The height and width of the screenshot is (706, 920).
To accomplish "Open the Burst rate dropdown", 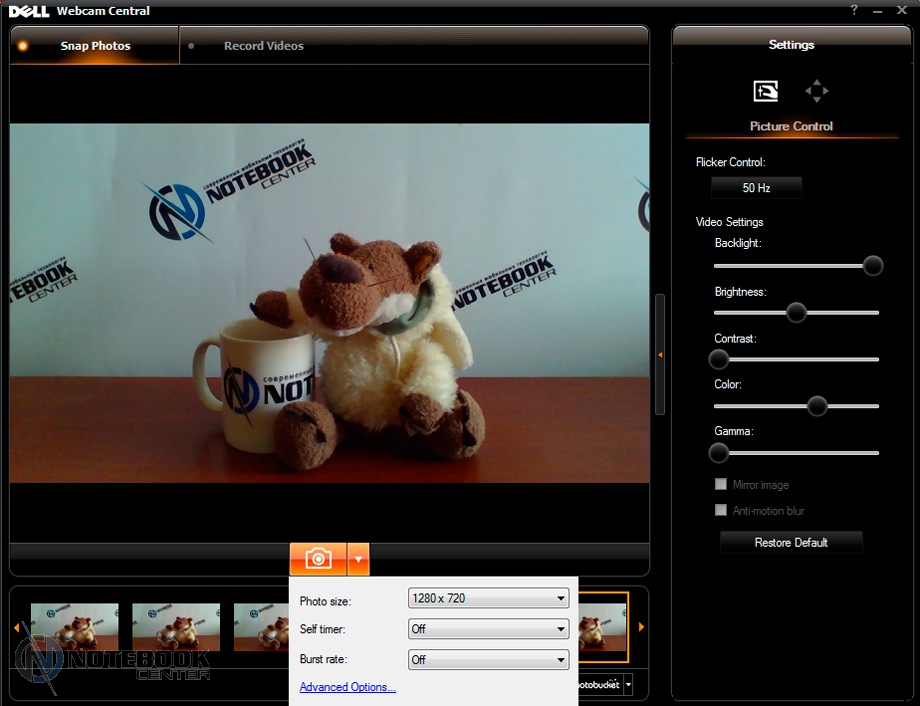I will (488, 660).
